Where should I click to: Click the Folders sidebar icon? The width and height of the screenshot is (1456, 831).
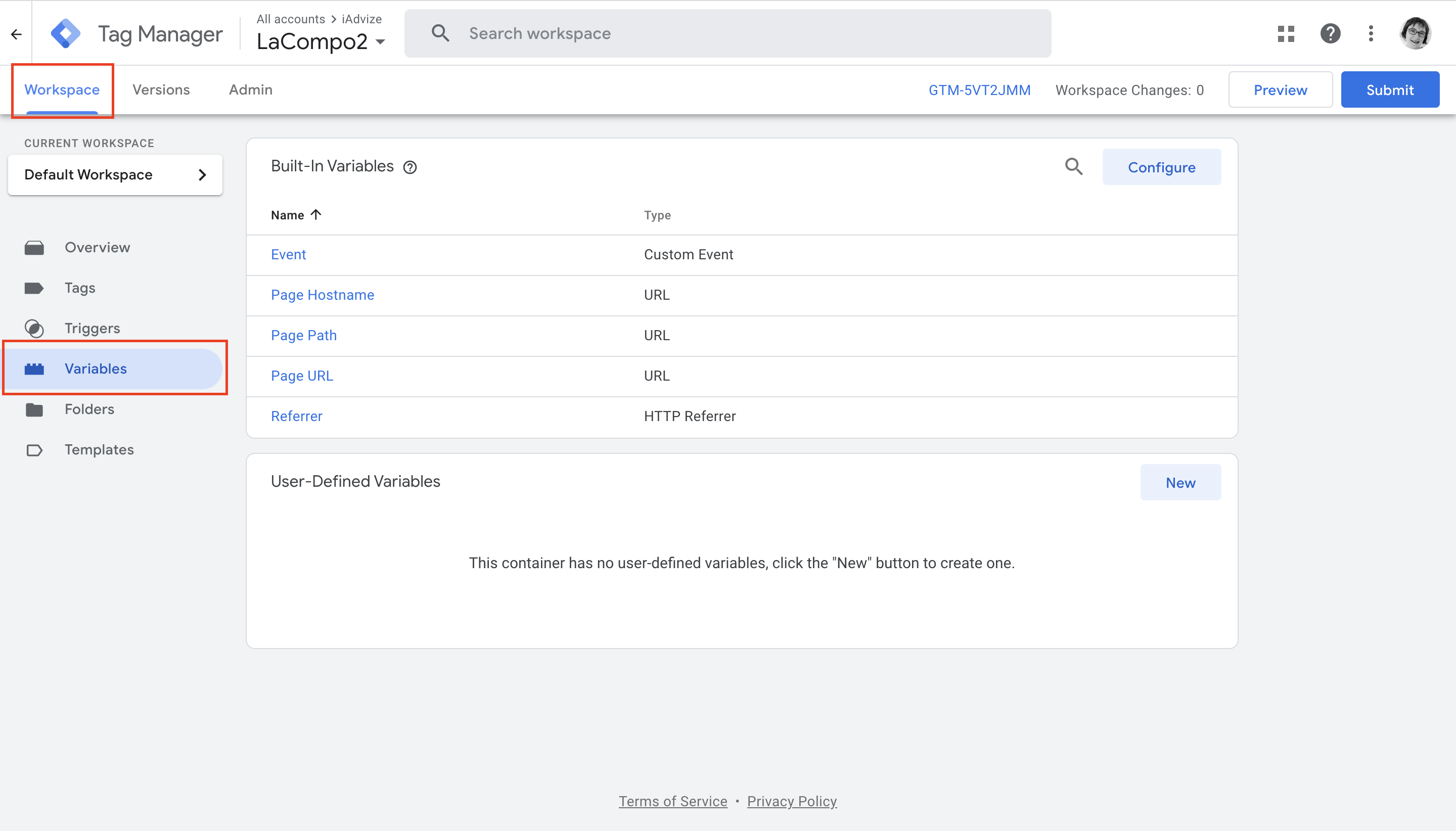point(34,410)
